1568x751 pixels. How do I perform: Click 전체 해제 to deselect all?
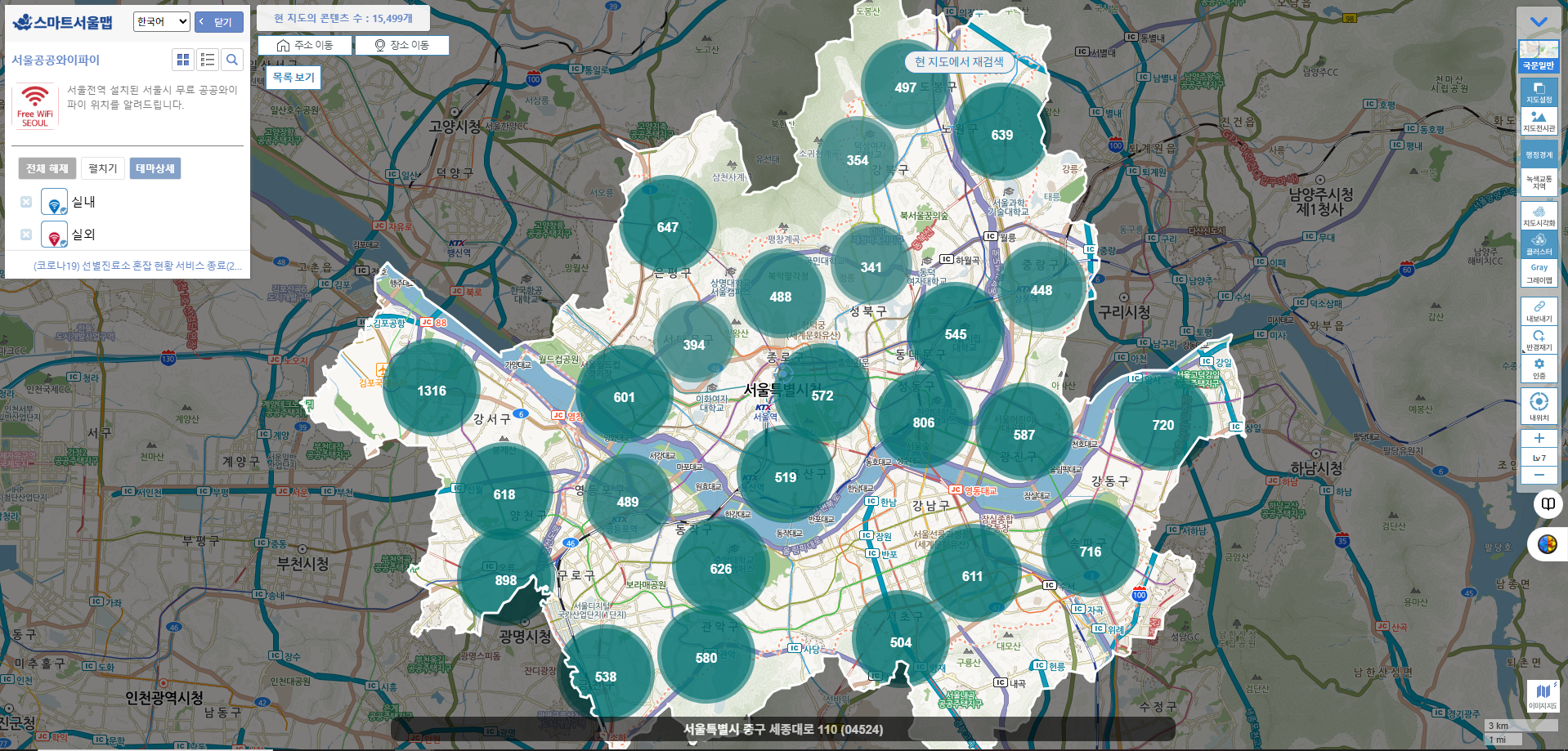[x=47, y=168]
